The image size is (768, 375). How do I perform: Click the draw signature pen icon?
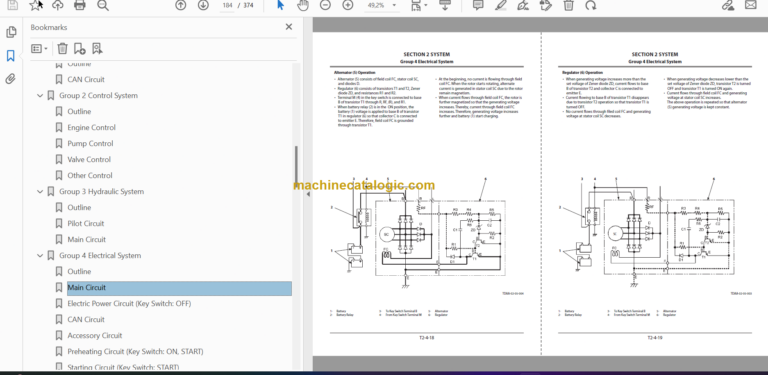pos(523,5)
